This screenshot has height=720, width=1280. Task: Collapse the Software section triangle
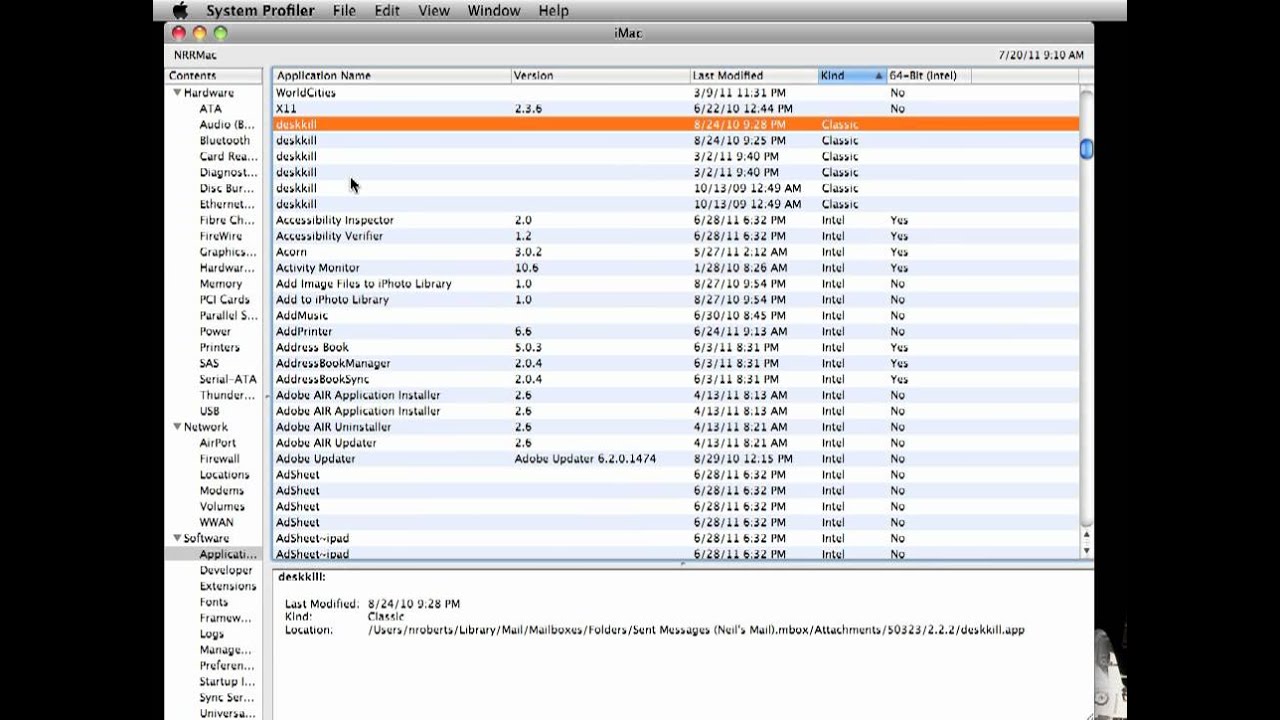(x=177, y=538)
